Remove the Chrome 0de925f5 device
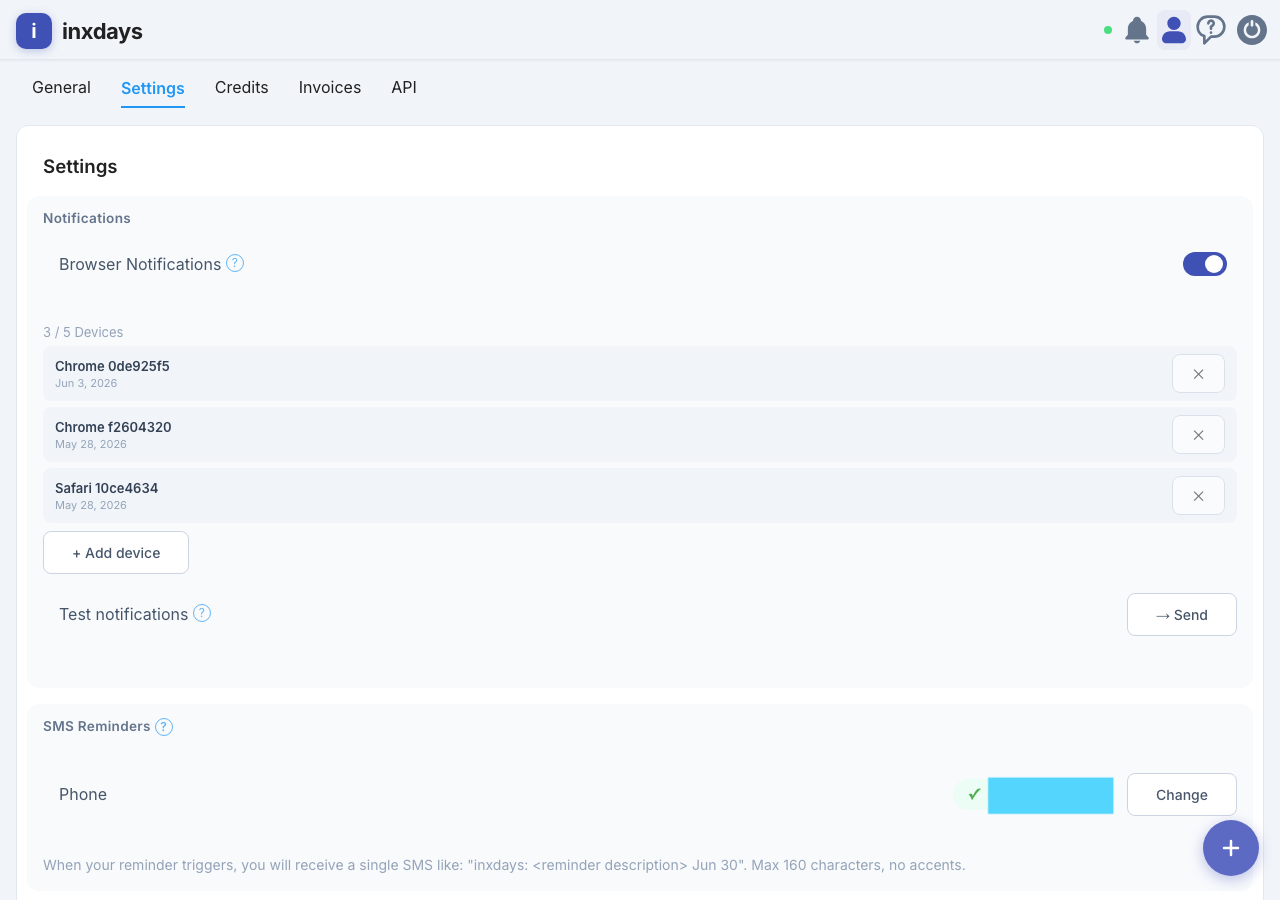This screenshot has height=900, width=1280. point(1198,374)
